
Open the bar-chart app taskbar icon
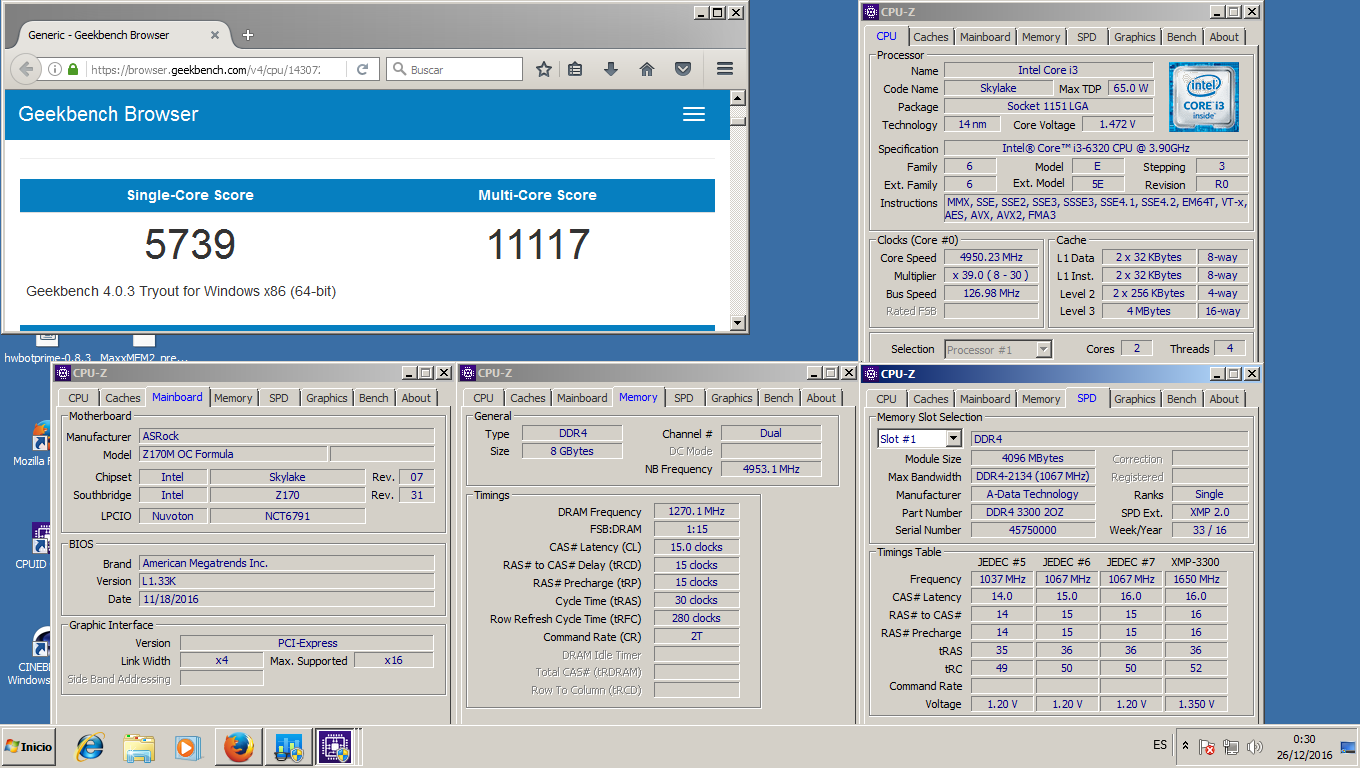point(288,747)
